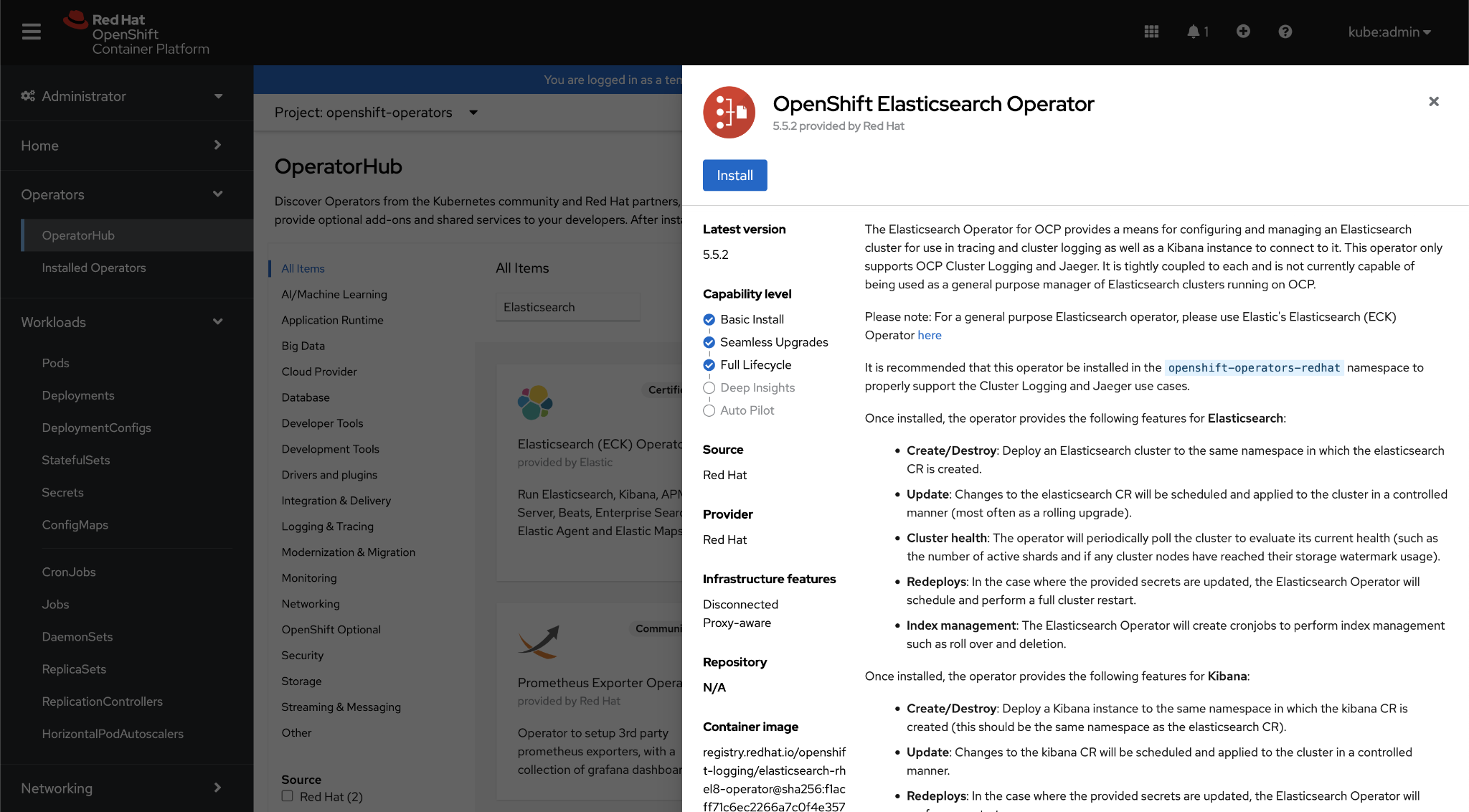
Task: Filter by Security category
Action: (302, 656)
